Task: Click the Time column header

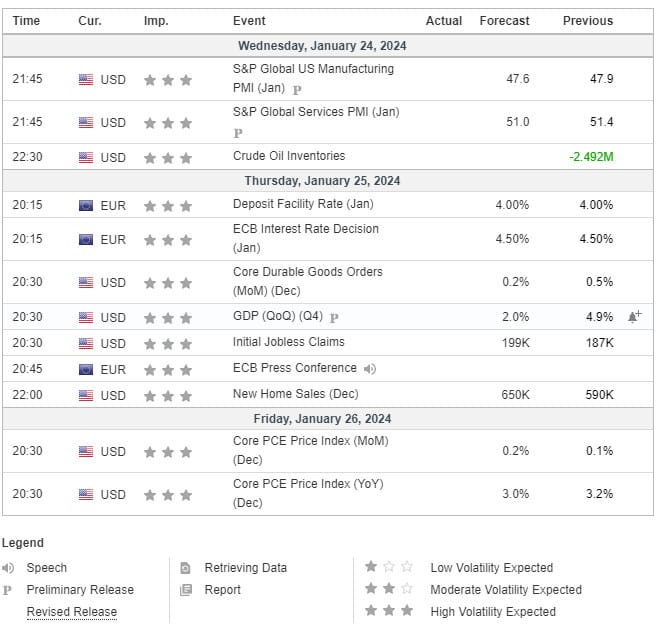Action: click(26, 20)
